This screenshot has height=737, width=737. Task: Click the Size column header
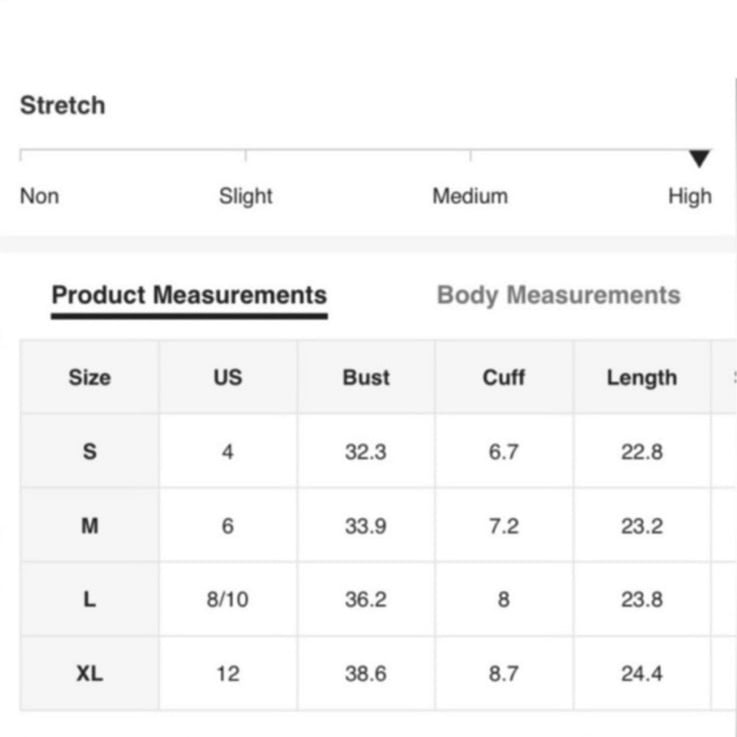(90, 377)
